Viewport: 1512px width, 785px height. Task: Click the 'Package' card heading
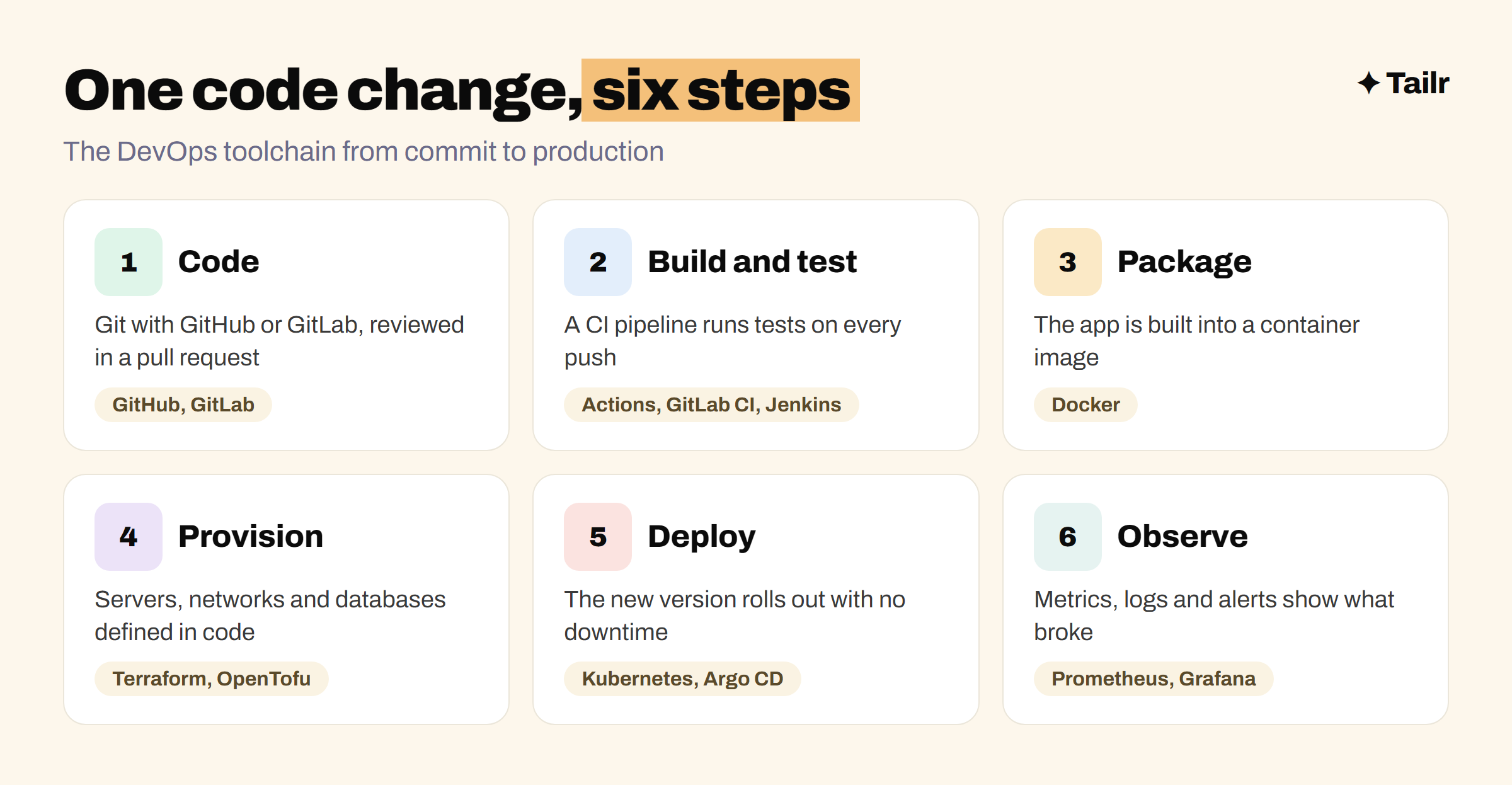coord(1184,263)
